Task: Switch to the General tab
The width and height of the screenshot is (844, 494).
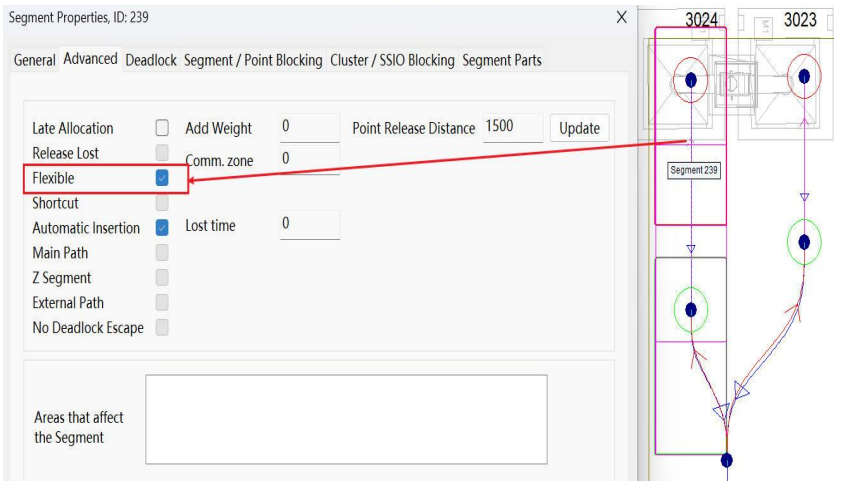Action: click(x=34, y=60)
